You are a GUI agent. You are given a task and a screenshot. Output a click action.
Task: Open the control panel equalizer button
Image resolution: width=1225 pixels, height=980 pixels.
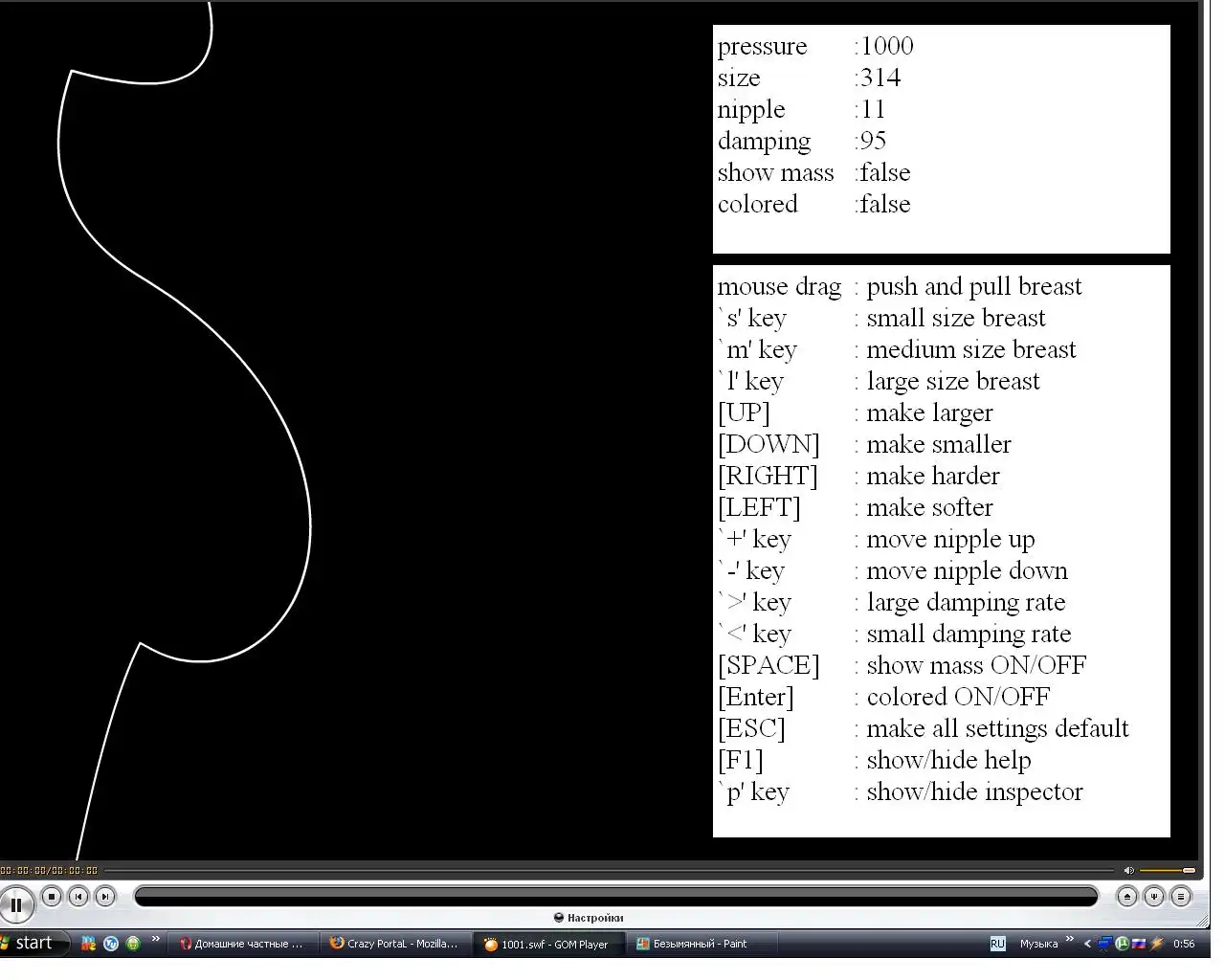[x=1154, y=897]
